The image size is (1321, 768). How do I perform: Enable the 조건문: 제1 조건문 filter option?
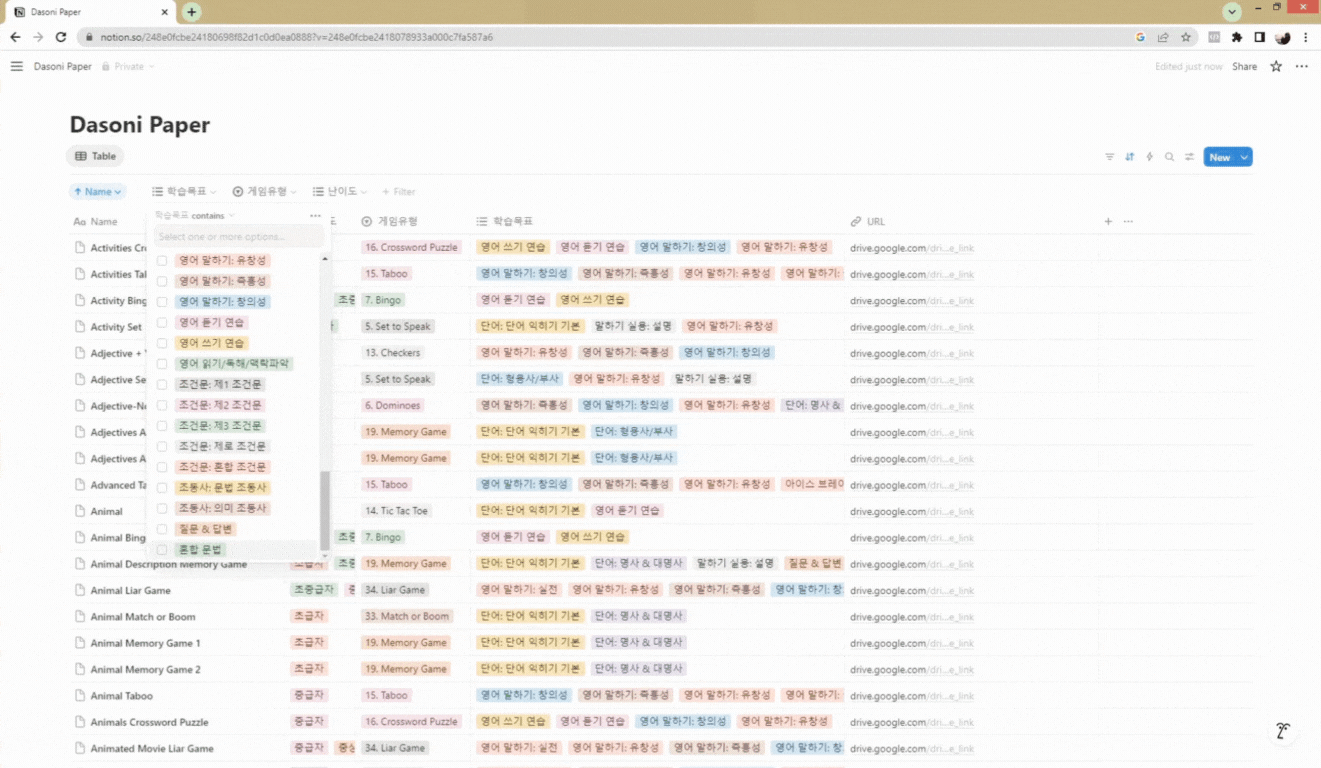point(162,385)
